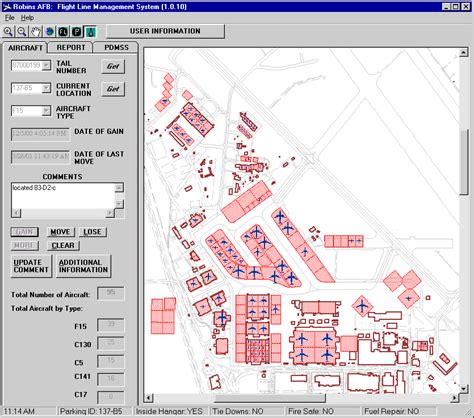The width and height of the screenshot is (474, 418).
Task: Click the black FL toolbar icon
Action: (x=63, y=32)
